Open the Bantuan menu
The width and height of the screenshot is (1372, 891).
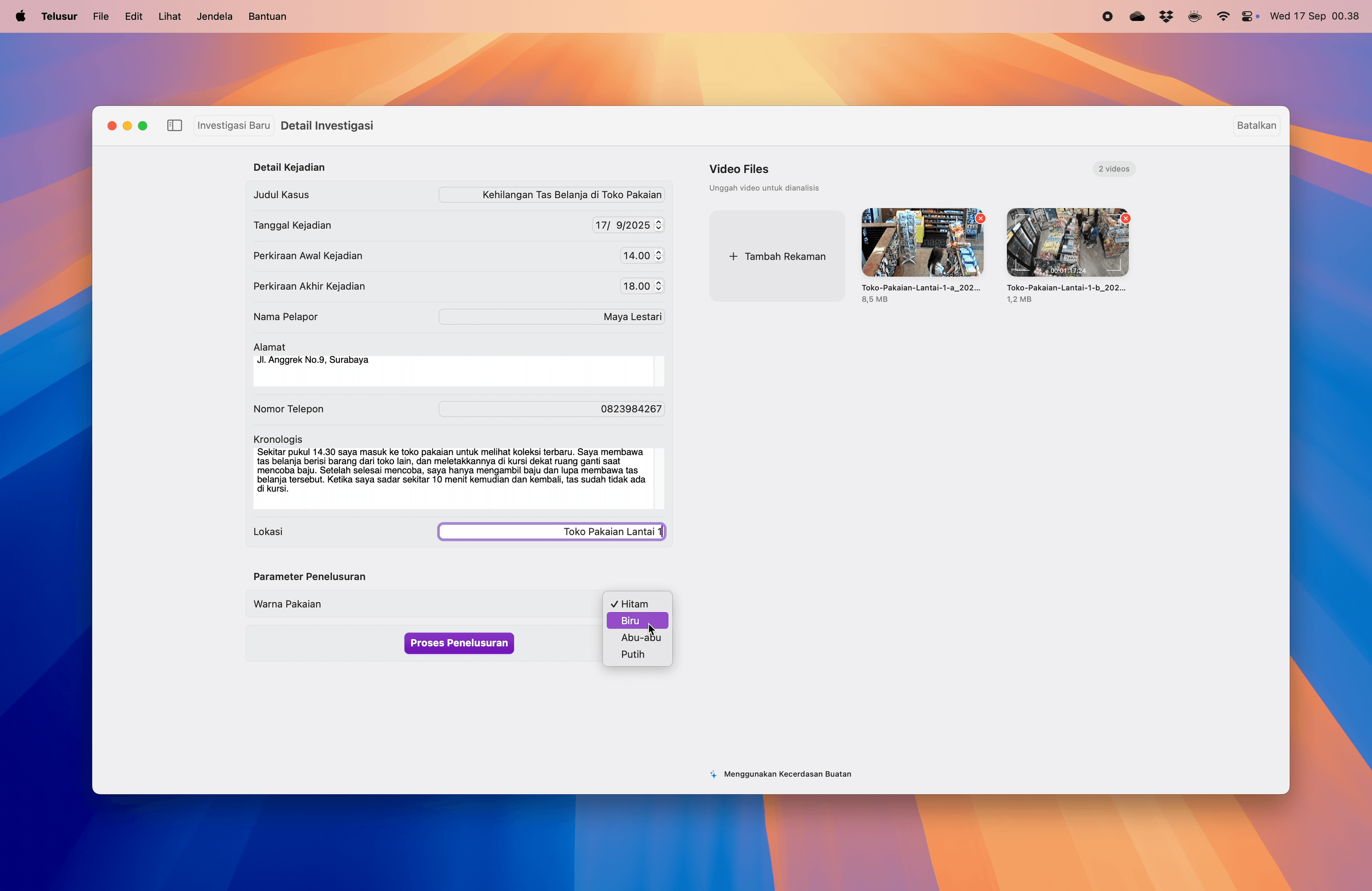[268, 16]
